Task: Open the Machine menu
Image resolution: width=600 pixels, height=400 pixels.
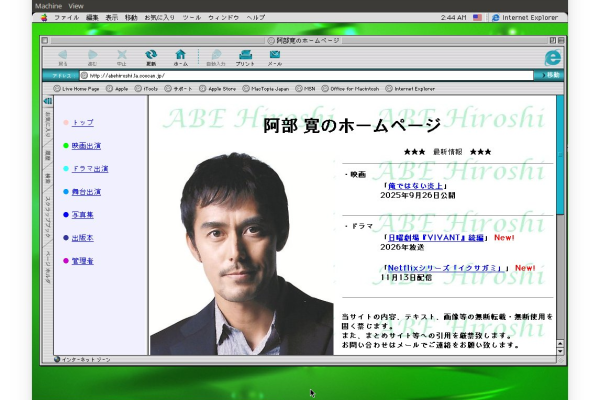Action: [48, 6]
